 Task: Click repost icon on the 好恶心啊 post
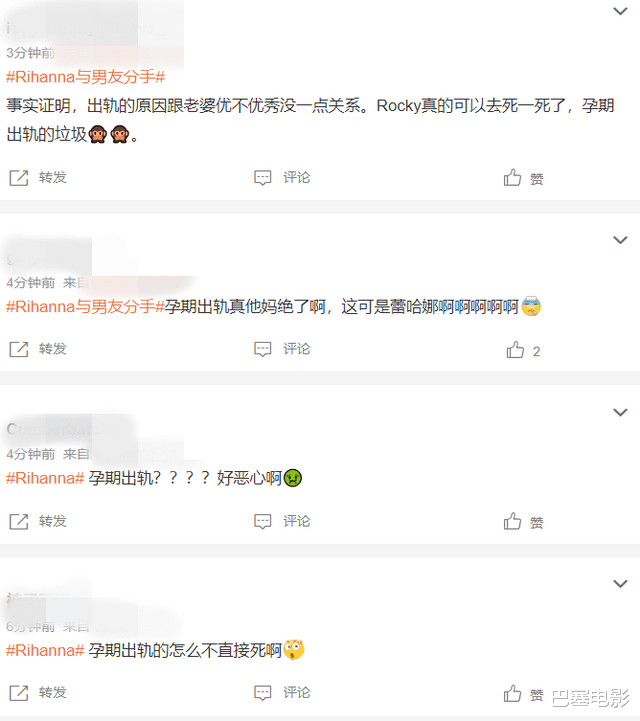[x=19, y=521]
